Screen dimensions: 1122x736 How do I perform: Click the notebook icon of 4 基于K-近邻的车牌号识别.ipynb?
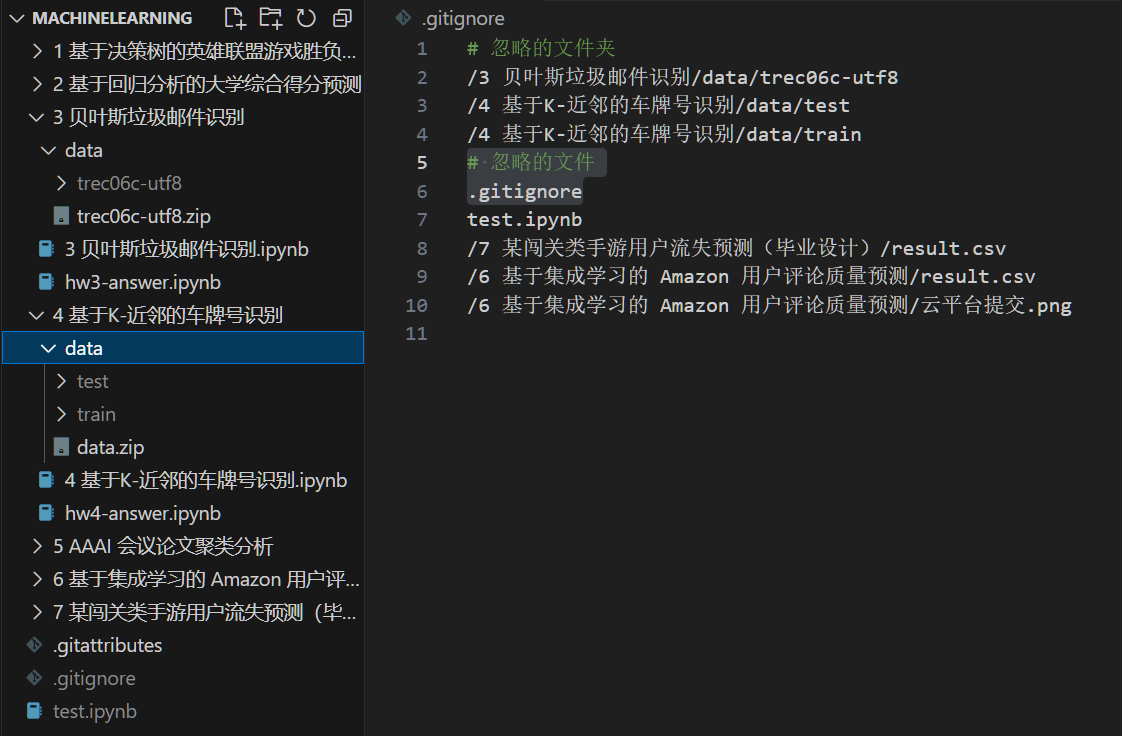pyautogui.click(x=47, y=480)
